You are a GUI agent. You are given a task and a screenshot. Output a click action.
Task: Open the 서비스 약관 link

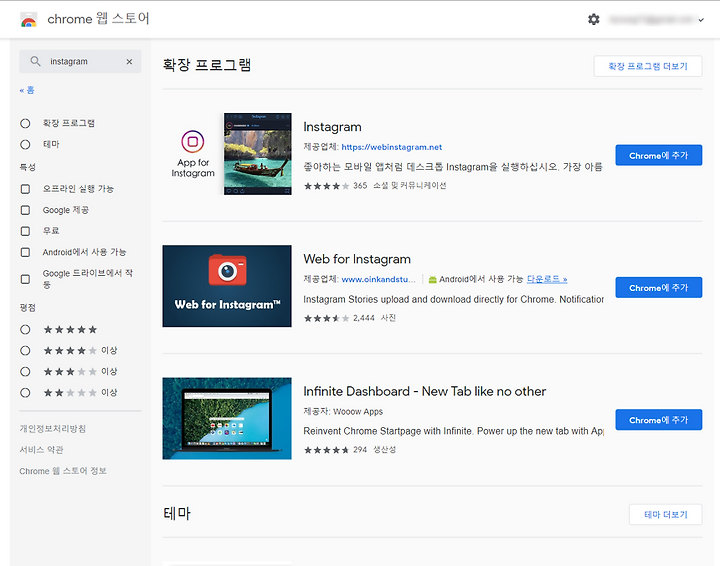tap(41, 449)
